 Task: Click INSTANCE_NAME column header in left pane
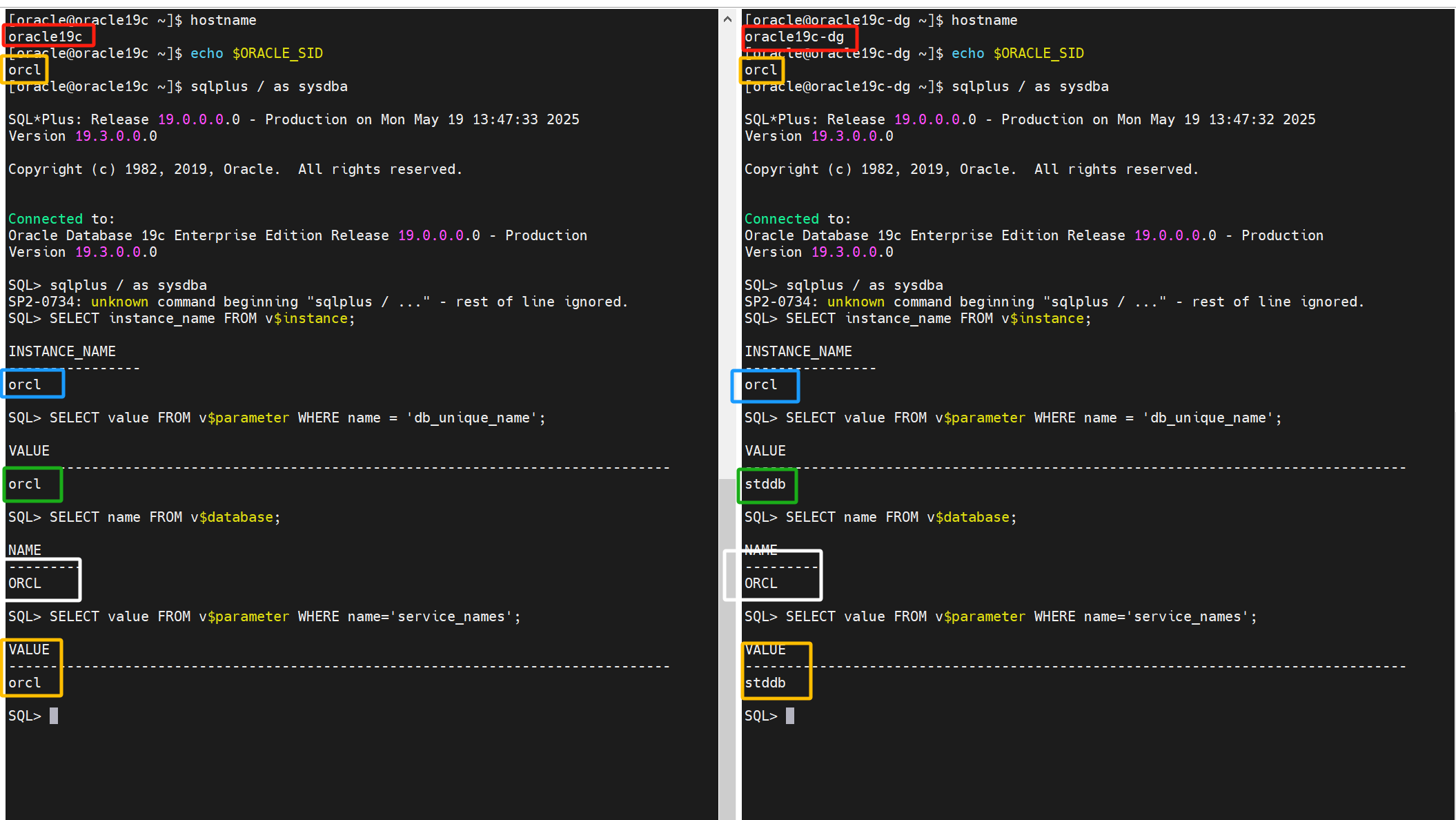[x=62, y=351]
